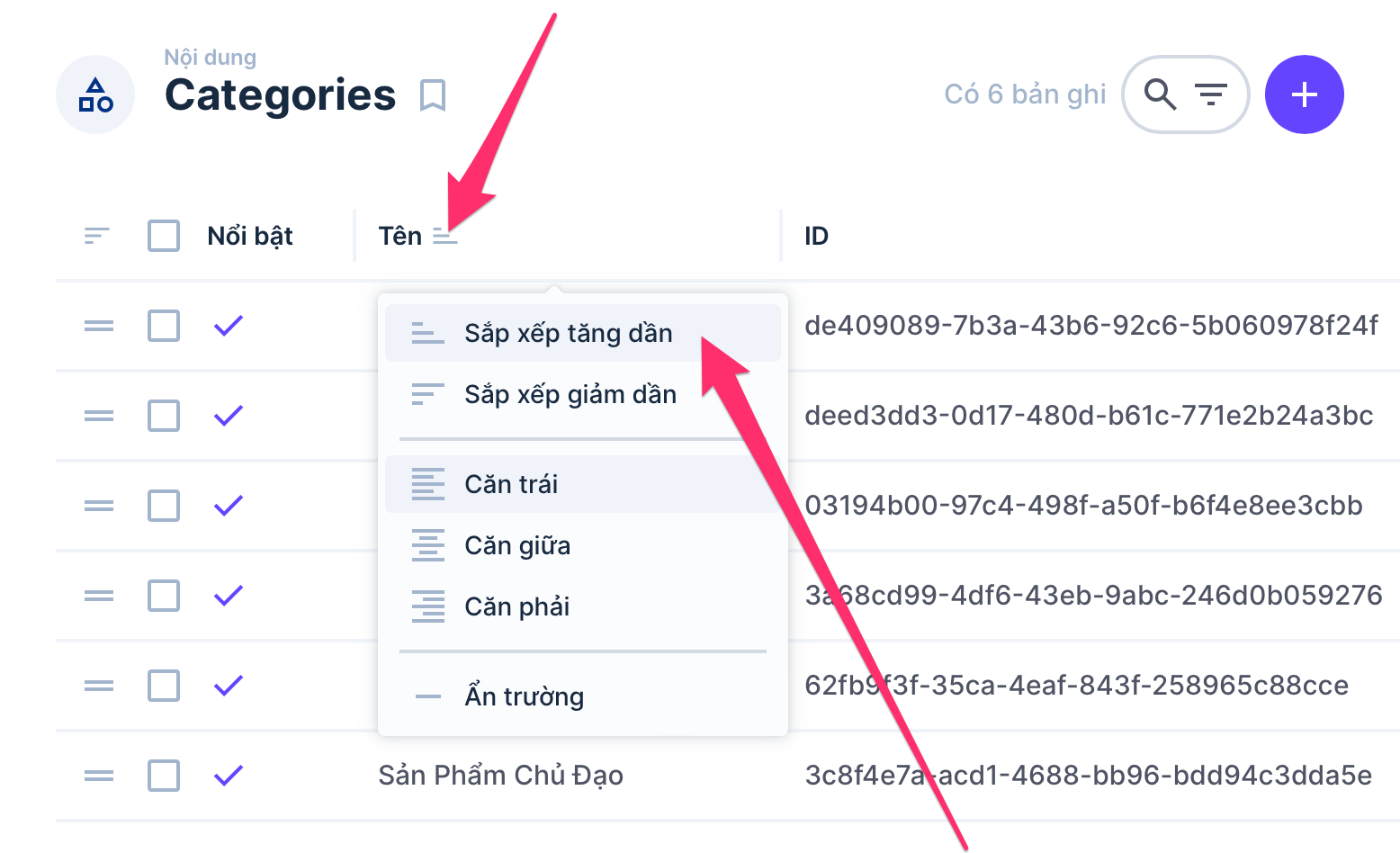Click the sort icon in the header row
This screenshot has width=1400, height=853.
96,236
